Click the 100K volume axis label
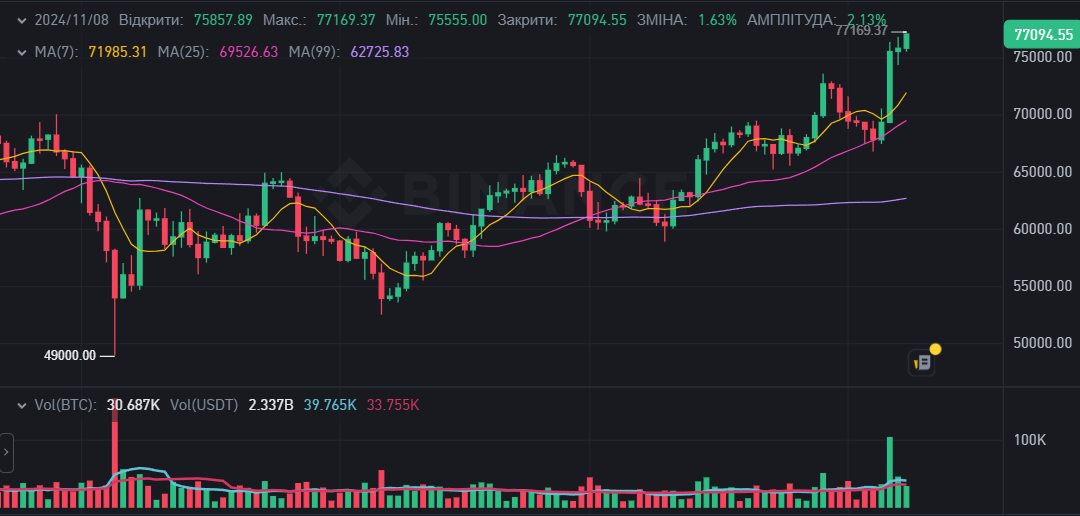The height and width of the screenshot is (516, 1080). [1029, 440]
